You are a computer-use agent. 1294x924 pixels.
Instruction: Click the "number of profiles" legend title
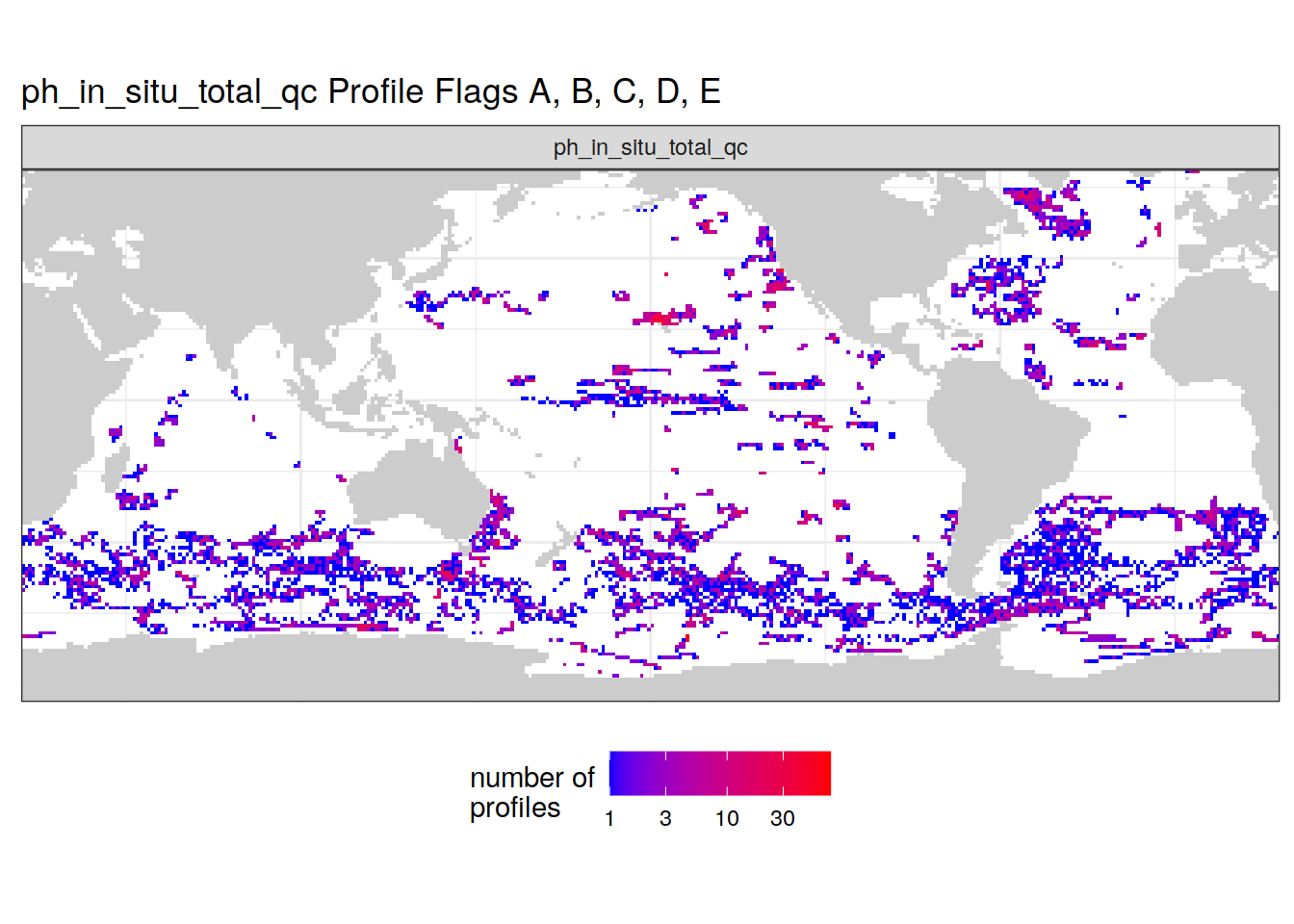click(x=531, y=792)
